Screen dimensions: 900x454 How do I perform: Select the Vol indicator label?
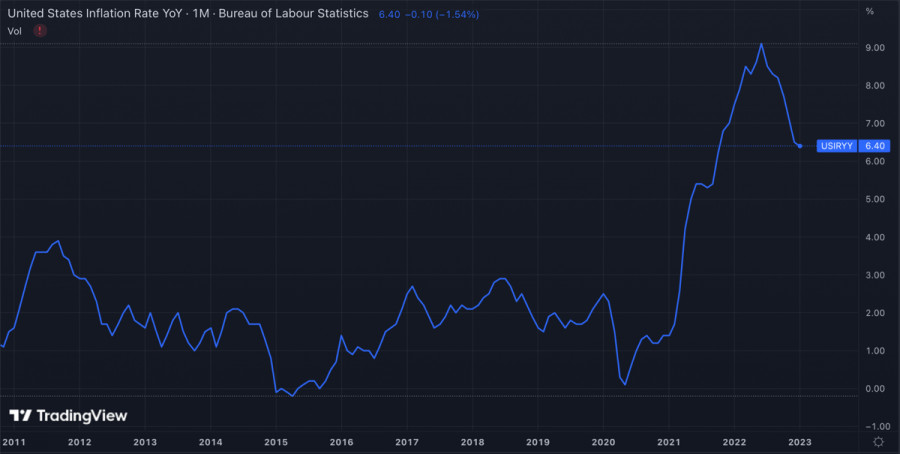(15, 31)
